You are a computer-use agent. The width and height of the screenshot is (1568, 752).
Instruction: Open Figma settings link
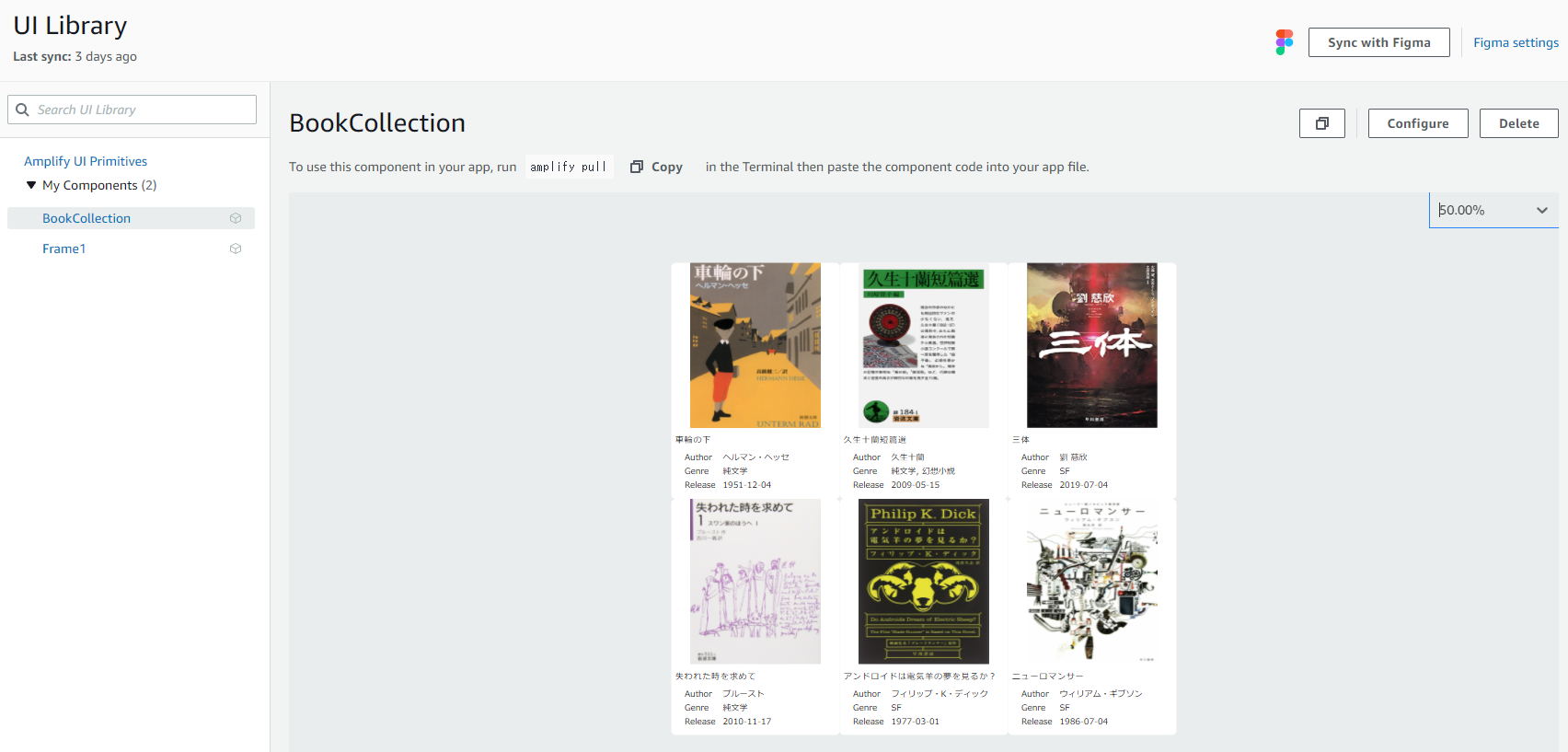[x=1516, y=42]
